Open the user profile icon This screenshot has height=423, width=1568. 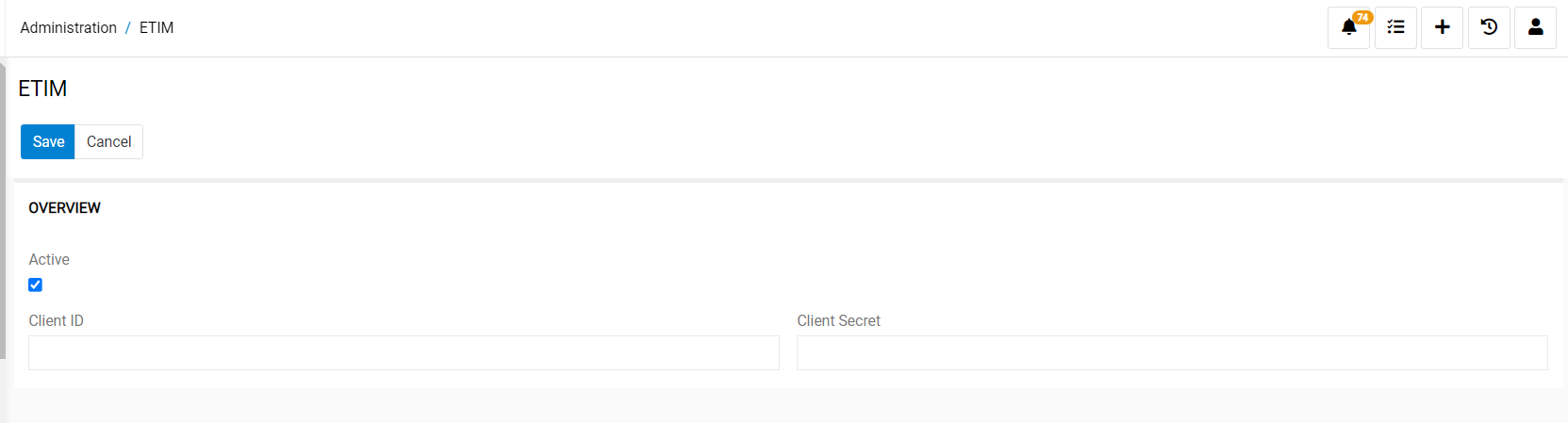click(x=1535, y=28)
